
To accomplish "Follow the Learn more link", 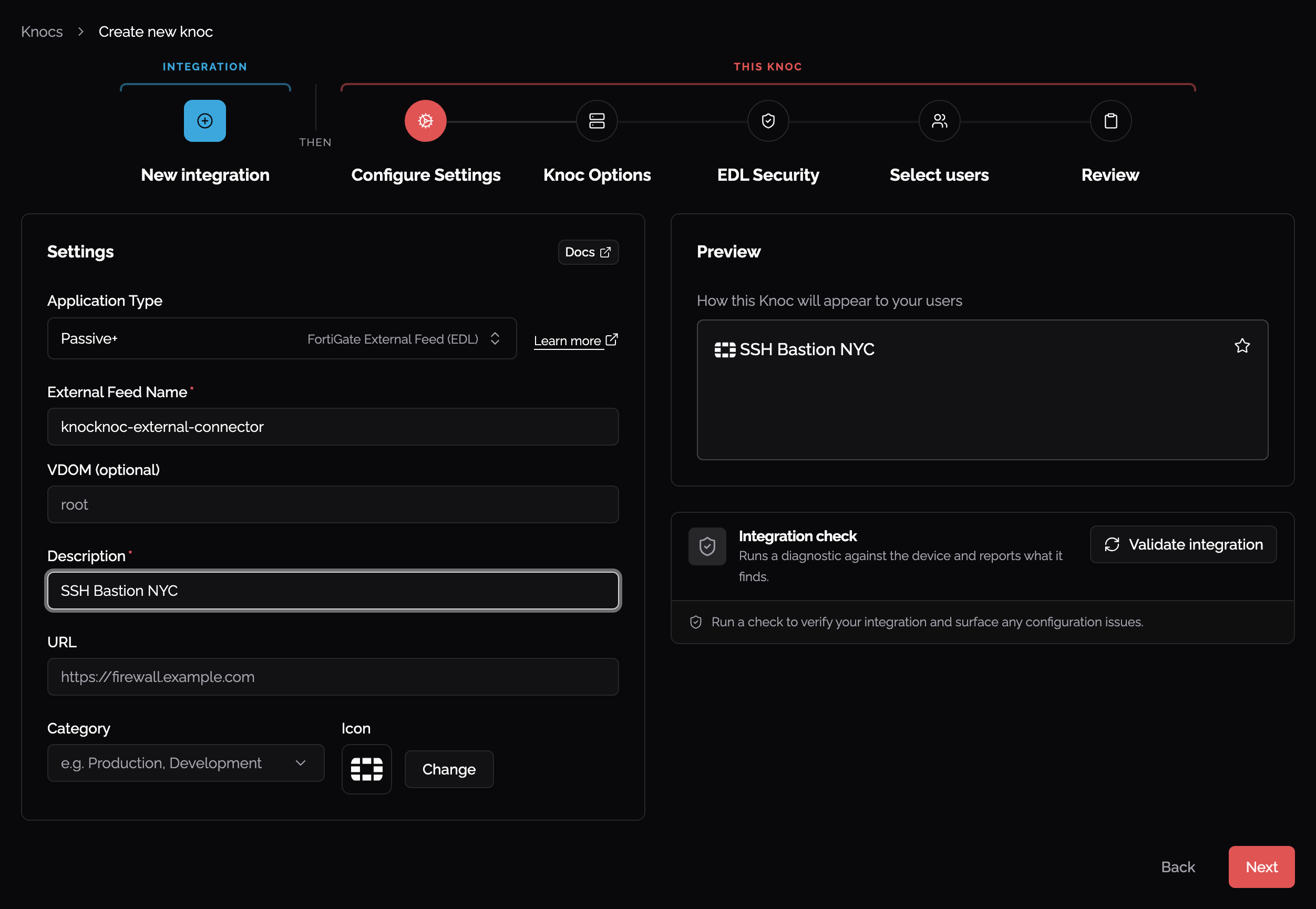I will (x=576, y=340).
